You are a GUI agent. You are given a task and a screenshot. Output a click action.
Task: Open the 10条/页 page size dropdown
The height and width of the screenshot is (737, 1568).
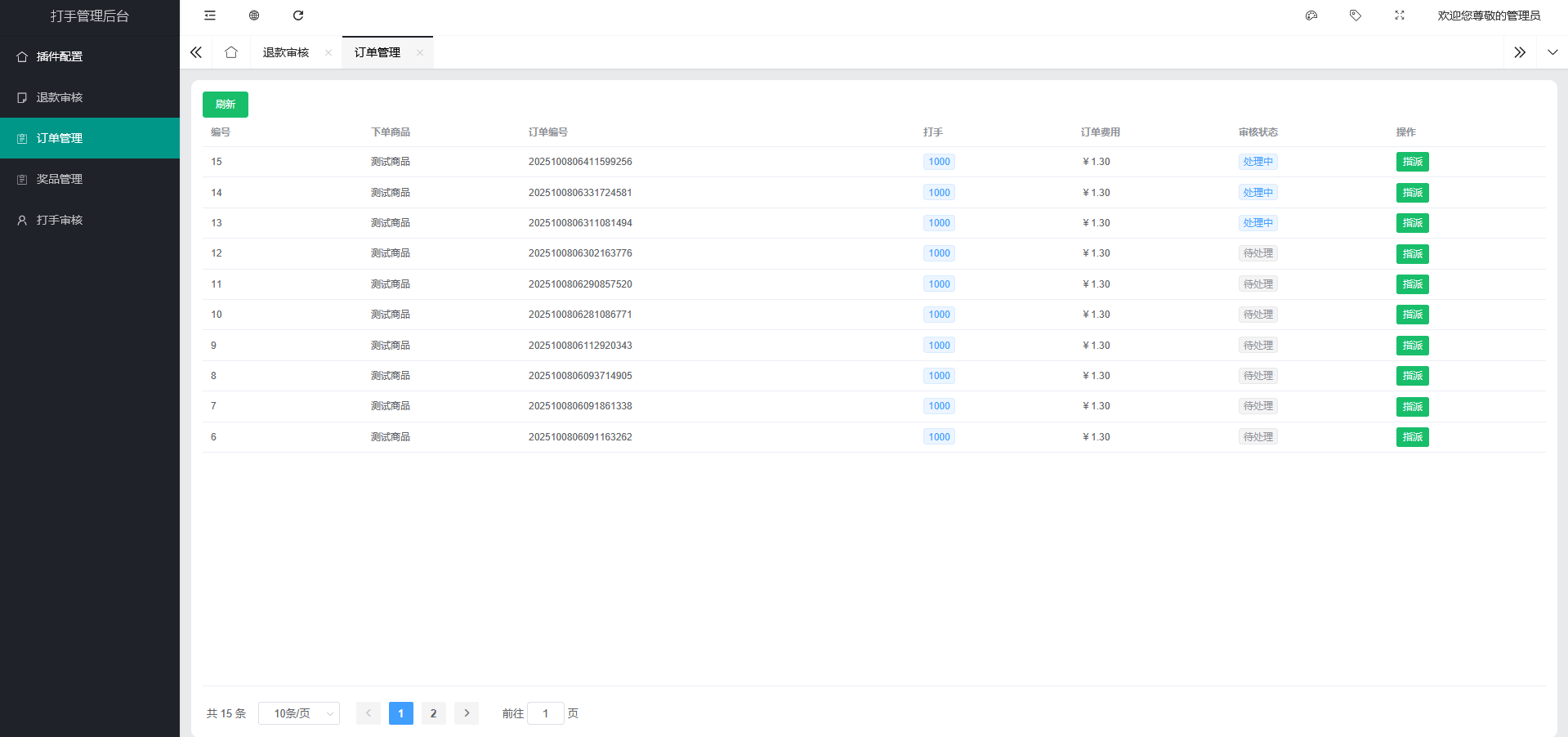click(x=299, y=713)
